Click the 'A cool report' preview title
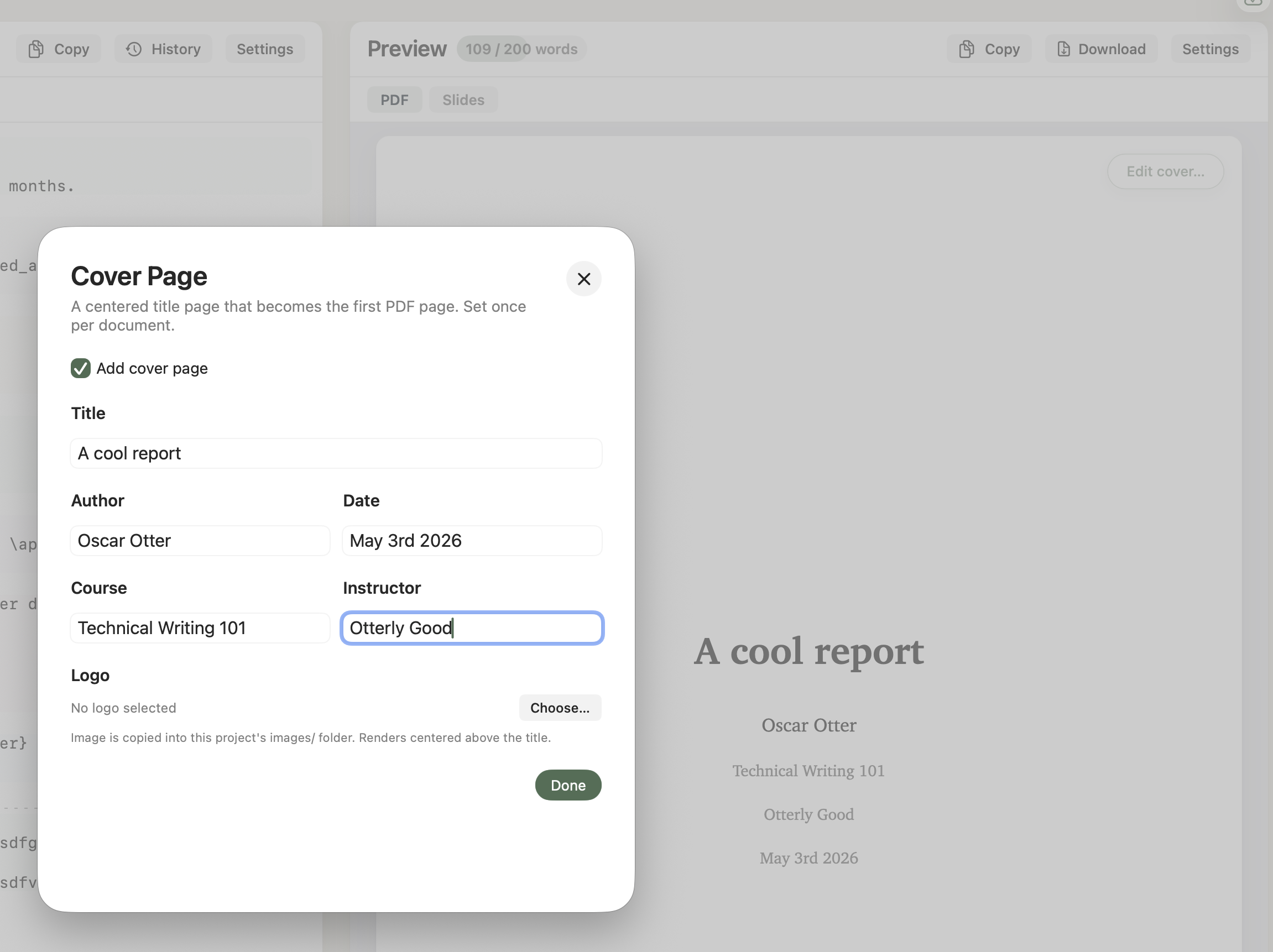Viewport: 1273px width, 952px height. [808, 652]
